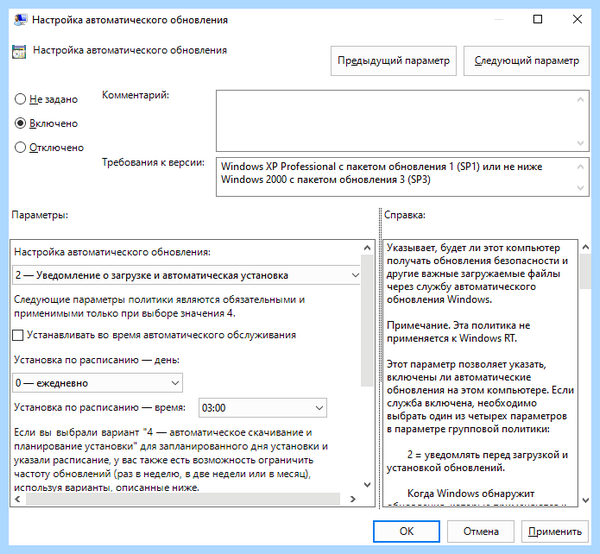
Task: Click the splitter between parameters and help
Action: tap(380, 358)
